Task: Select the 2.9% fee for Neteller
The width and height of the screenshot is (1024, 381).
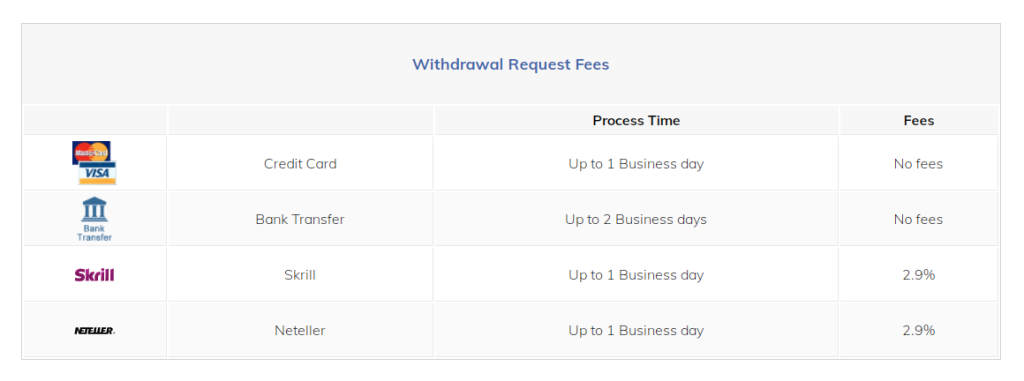Action: 919,331
